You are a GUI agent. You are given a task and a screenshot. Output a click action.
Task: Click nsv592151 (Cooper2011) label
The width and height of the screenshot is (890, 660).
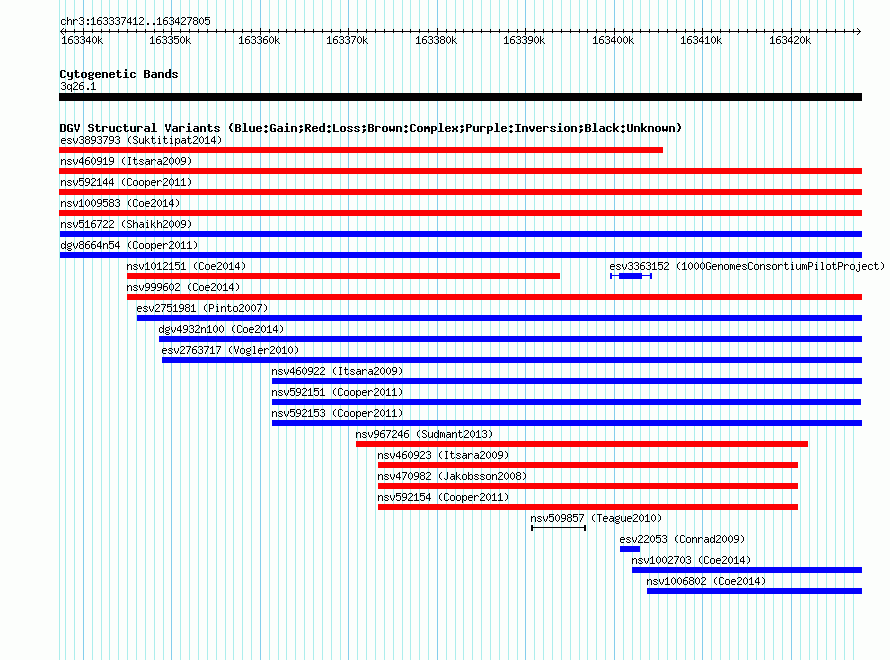[x=337, y=392]
